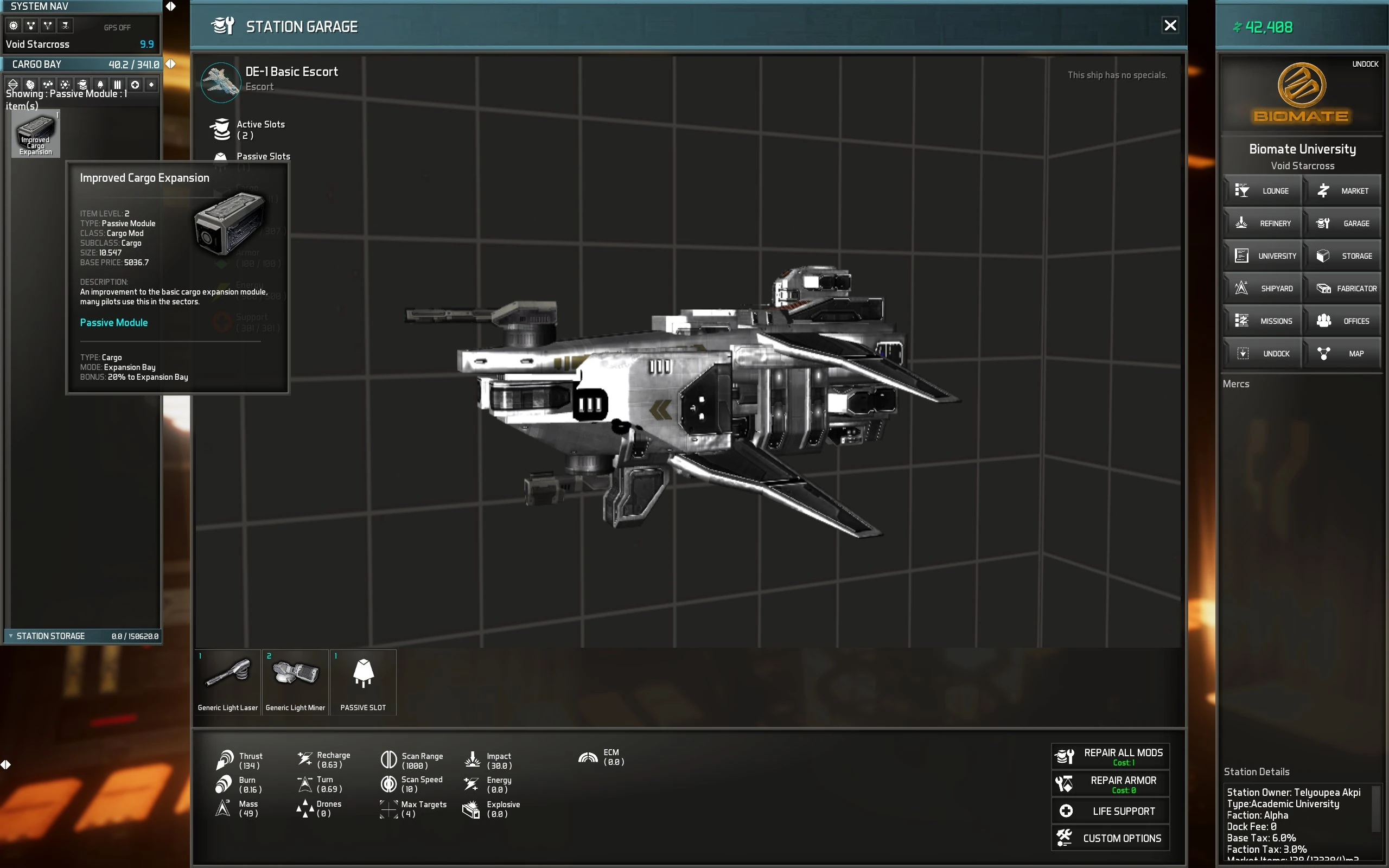1389x868 pixels.
Task: Expand the Station Storage section
Action: [11, 636]
